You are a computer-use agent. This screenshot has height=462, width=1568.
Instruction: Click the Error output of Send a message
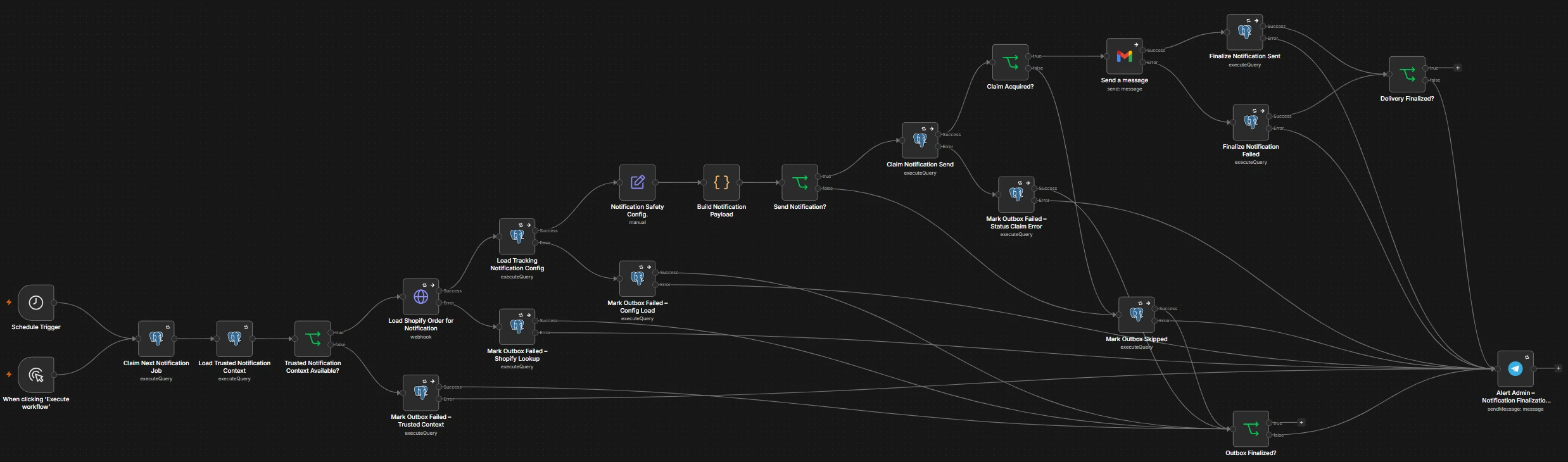pyautogui.click(x=1143, y=62)
